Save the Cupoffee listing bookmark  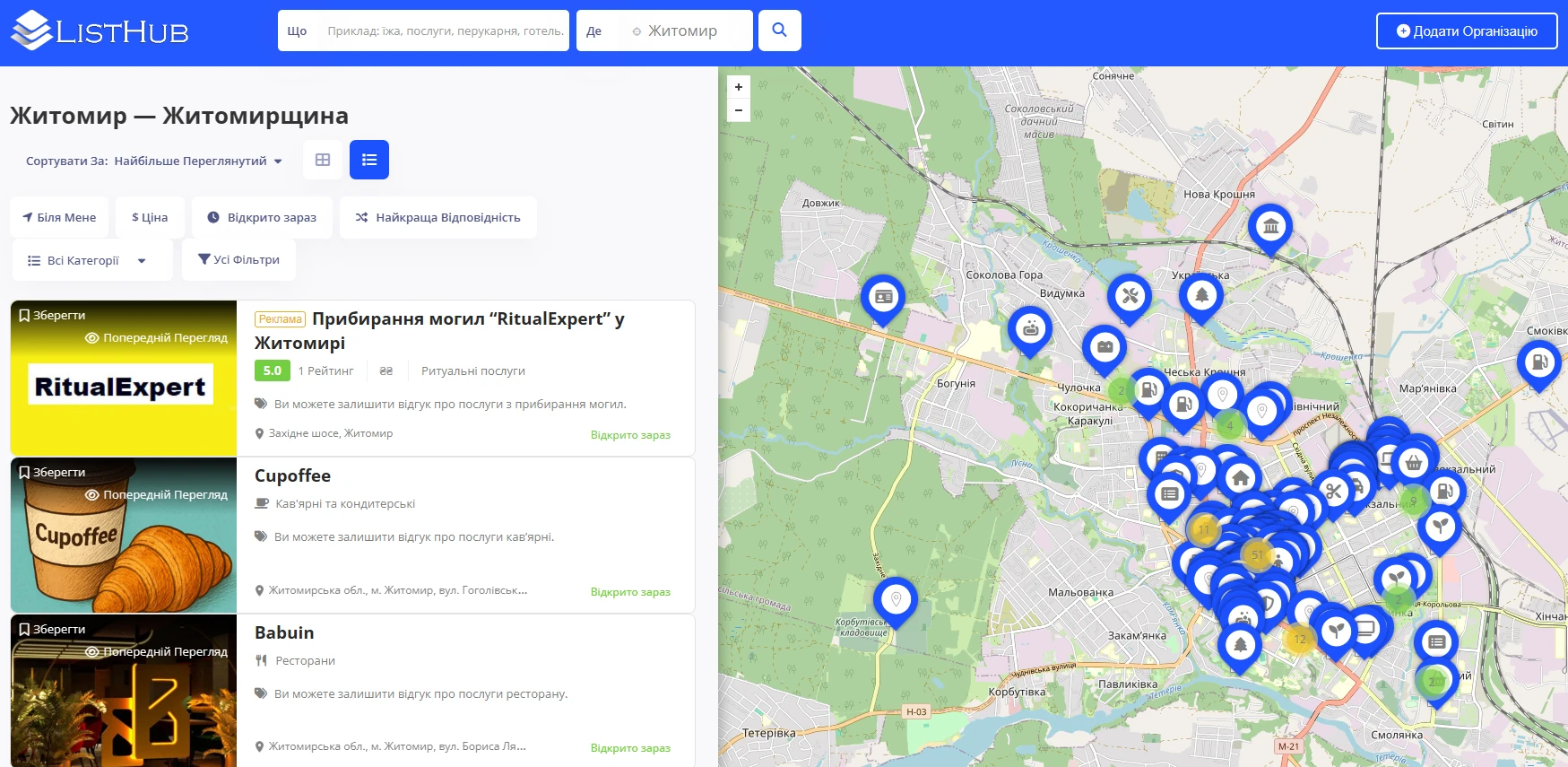[52, 473]
